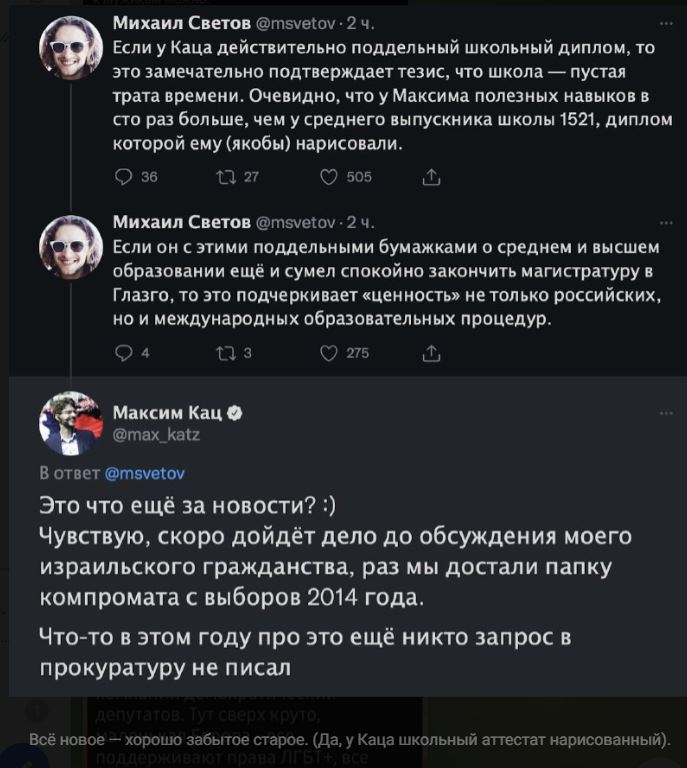Click Михаил Светов name on first tweet
Image resolution: width=687 pixels, height=768 pixels.
click(x=175, y=22)
